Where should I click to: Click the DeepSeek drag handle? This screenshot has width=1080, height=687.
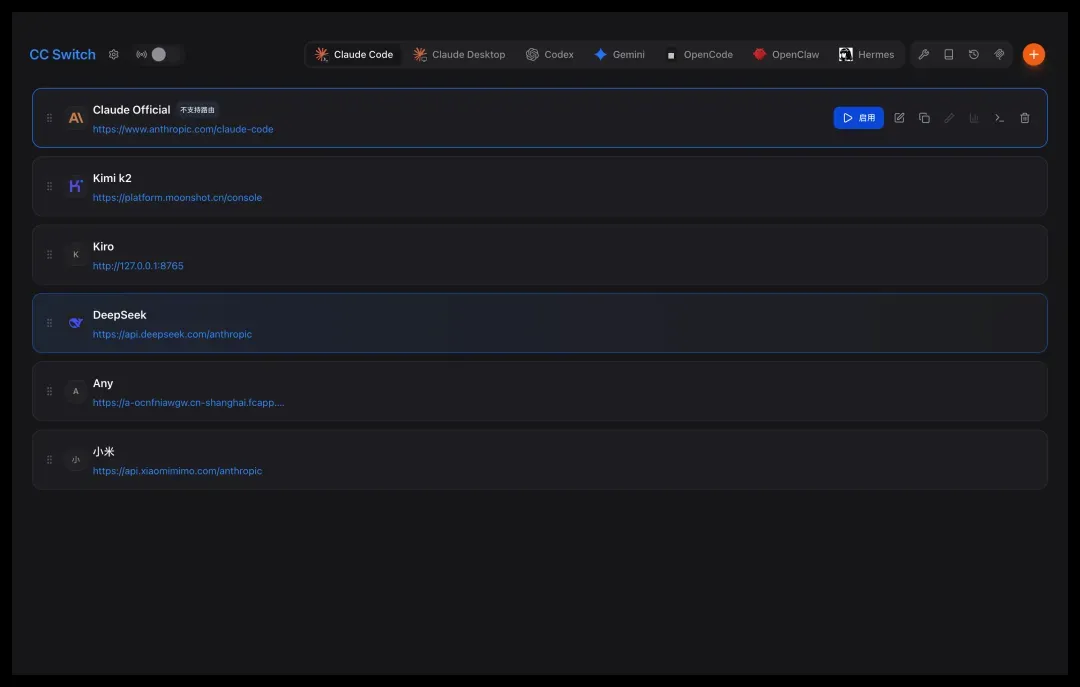tap(50, 322)
